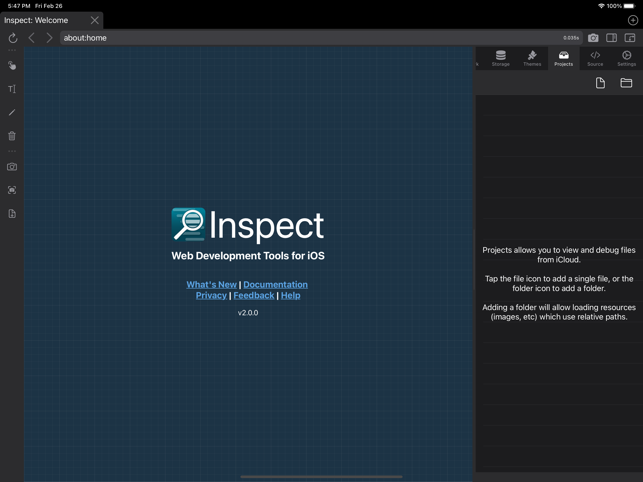
Task: Select the Inspect: Welcome tab
Action: pos(51,20)
